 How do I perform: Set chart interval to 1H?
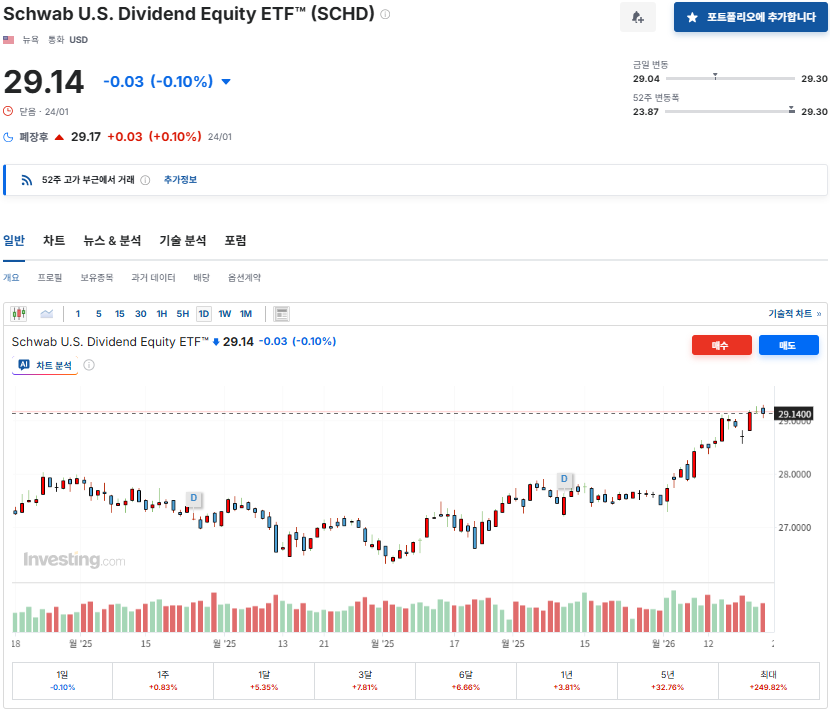tap(161, 314)
